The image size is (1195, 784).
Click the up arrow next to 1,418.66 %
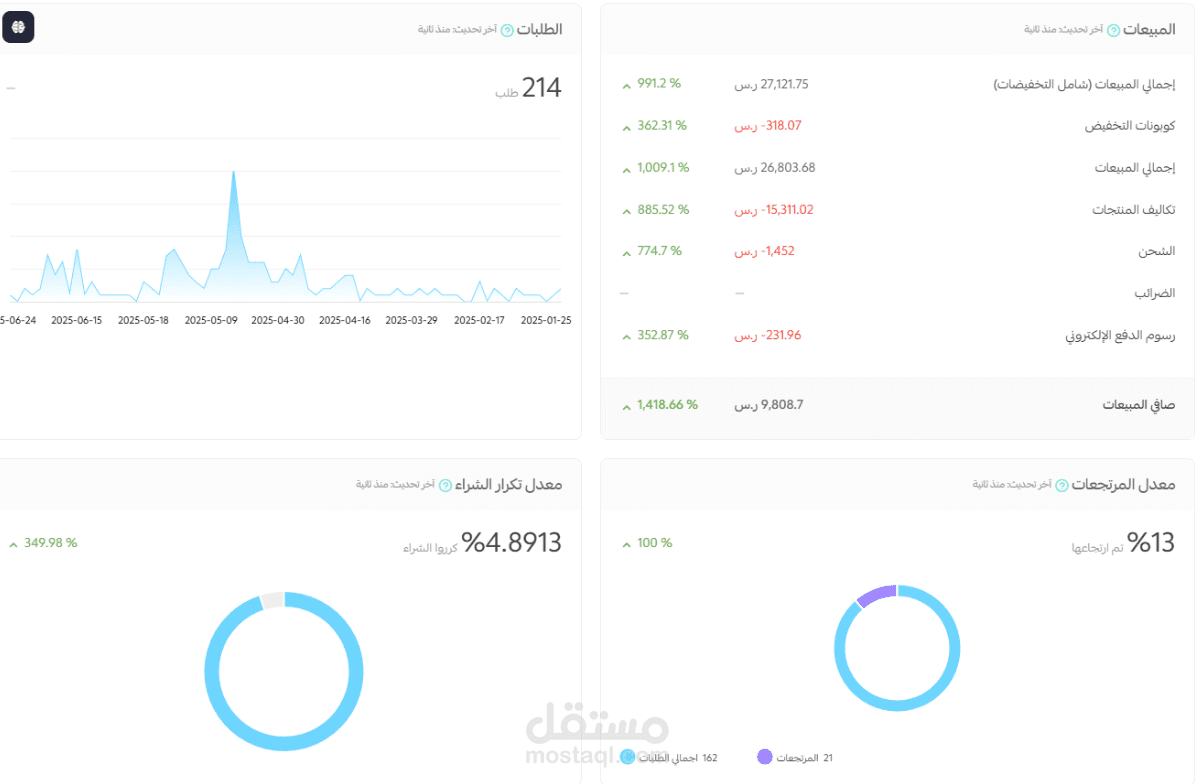(626, 408)
